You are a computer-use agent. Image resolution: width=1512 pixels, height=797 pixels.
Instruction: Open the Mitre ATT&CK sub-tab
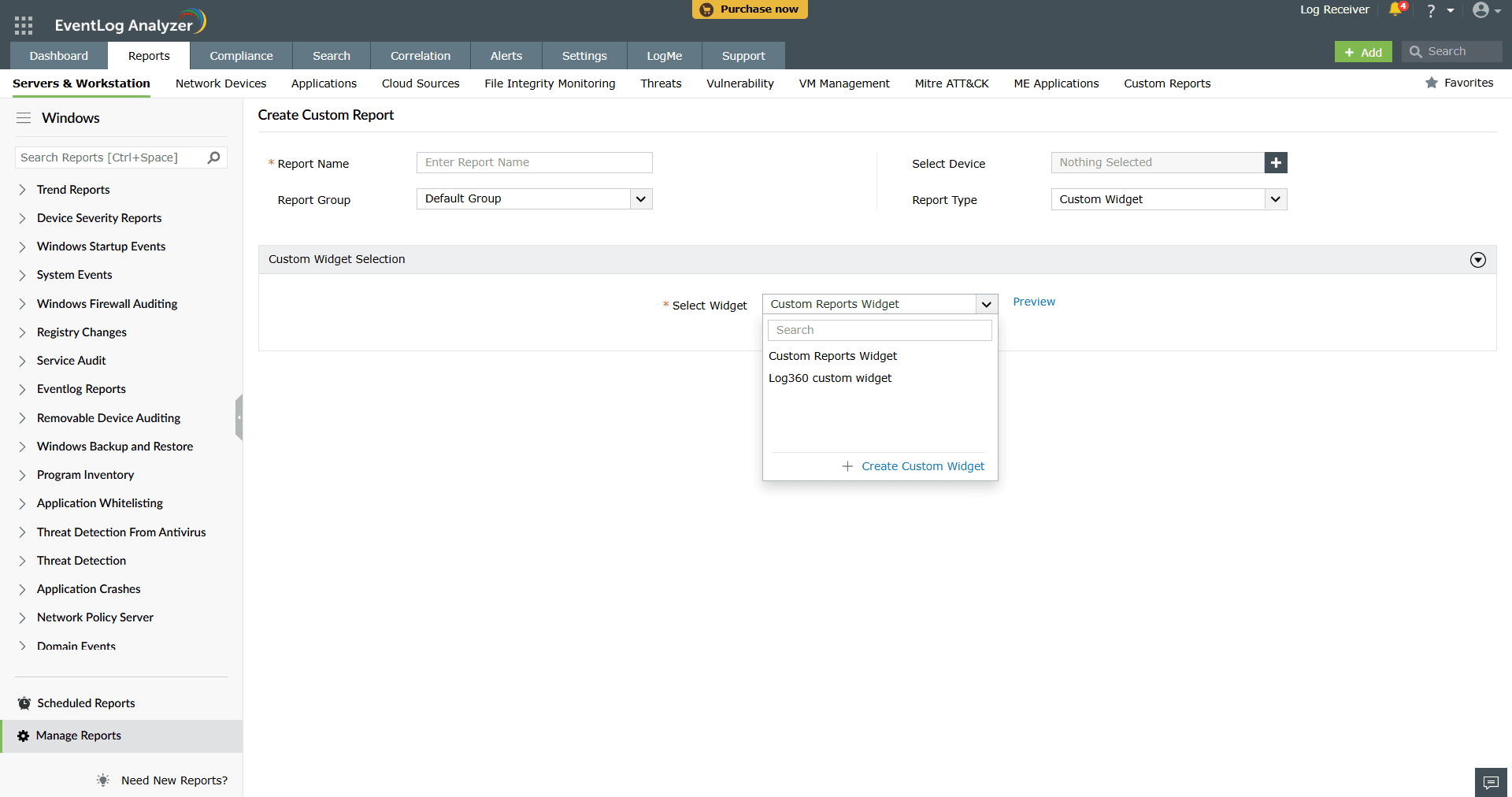coord(951,83)
